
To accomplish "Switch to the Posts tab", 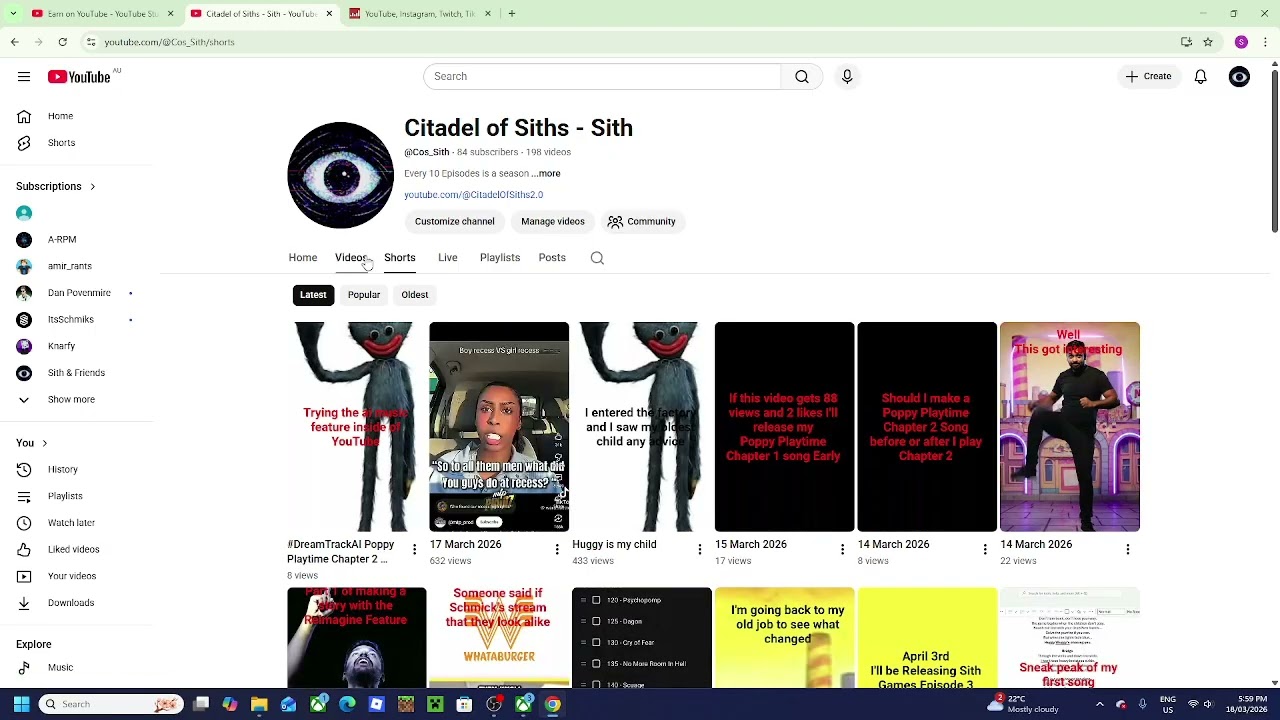I will click(552, 258).
